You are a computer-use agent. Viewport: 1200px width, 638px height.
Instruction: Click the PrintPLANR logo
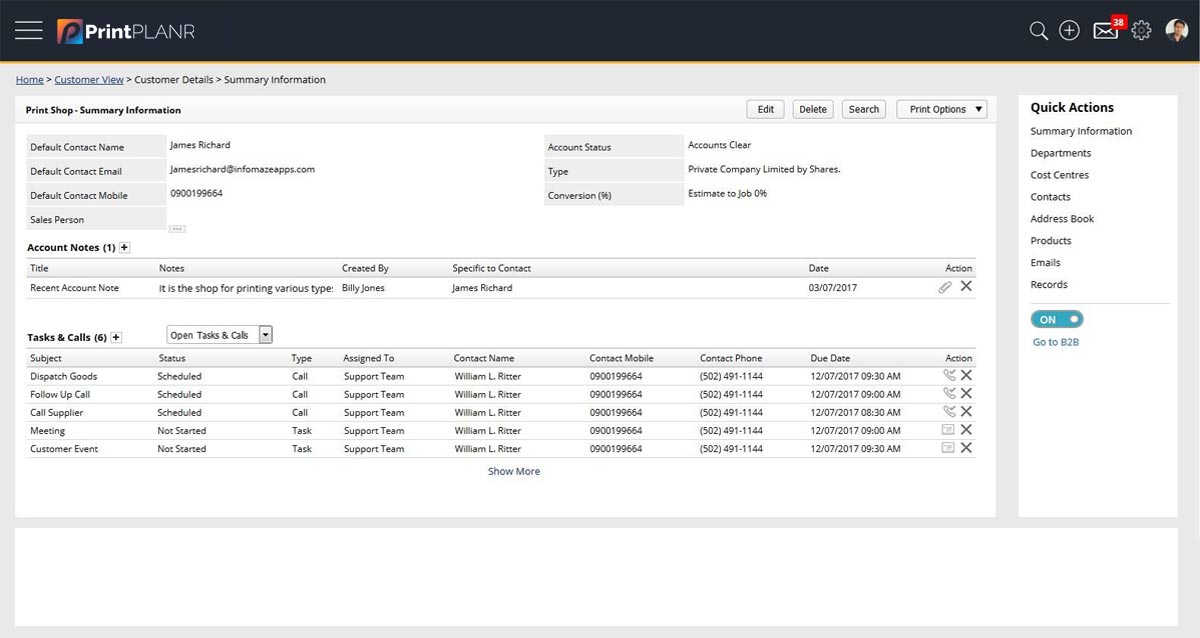pos(126,31)
